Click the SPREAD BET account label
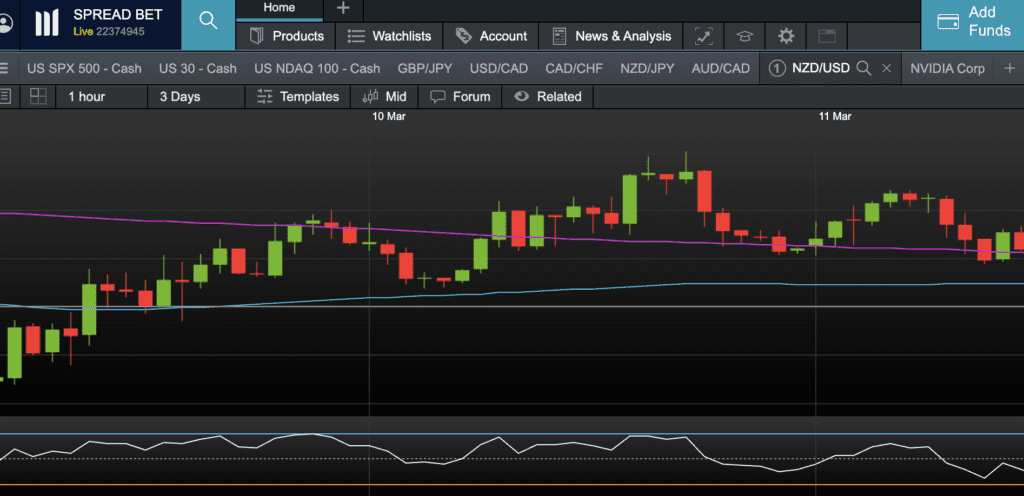 pyautogui.click(x=118, y=14)
